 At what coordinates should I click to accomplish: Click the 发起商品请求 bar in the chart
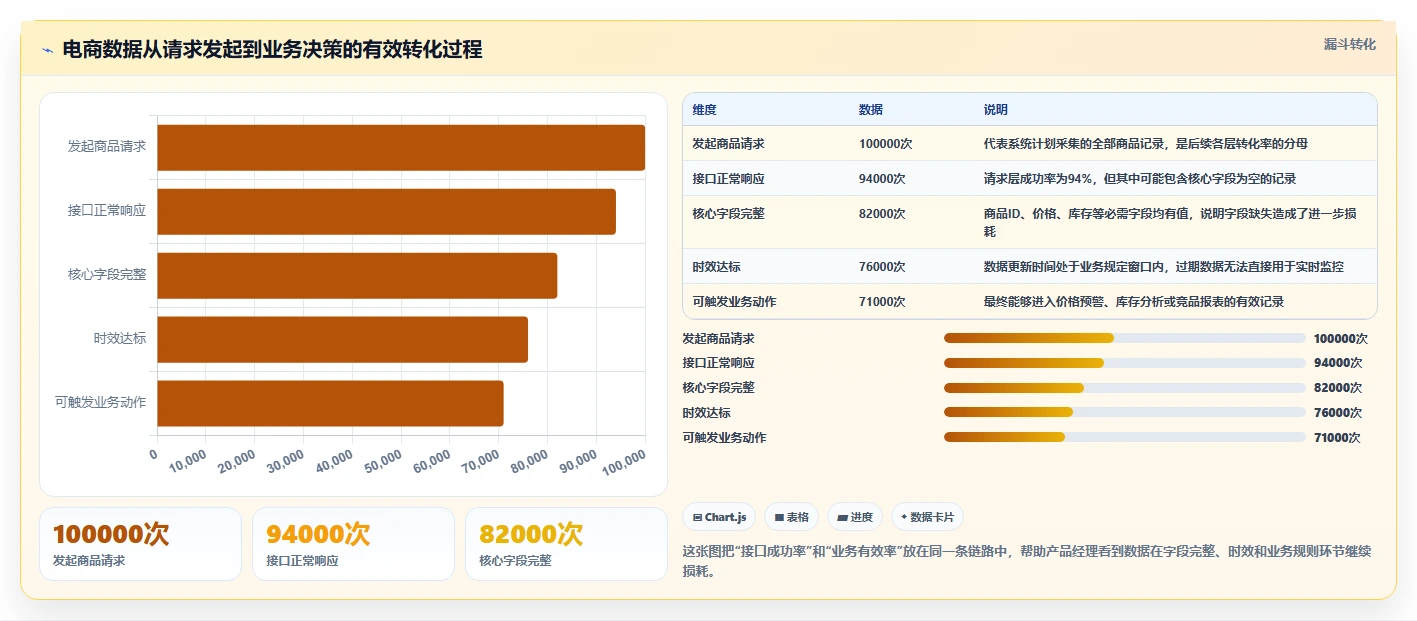pos(401,147)
